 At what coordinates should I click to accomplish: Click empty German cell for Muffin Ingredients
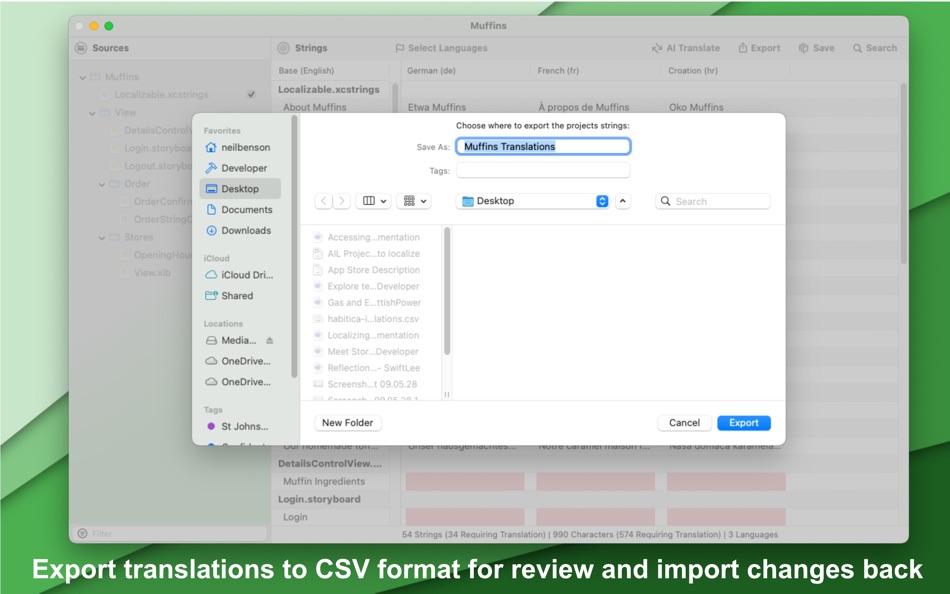pyautogui.click(x=465, y=482)
